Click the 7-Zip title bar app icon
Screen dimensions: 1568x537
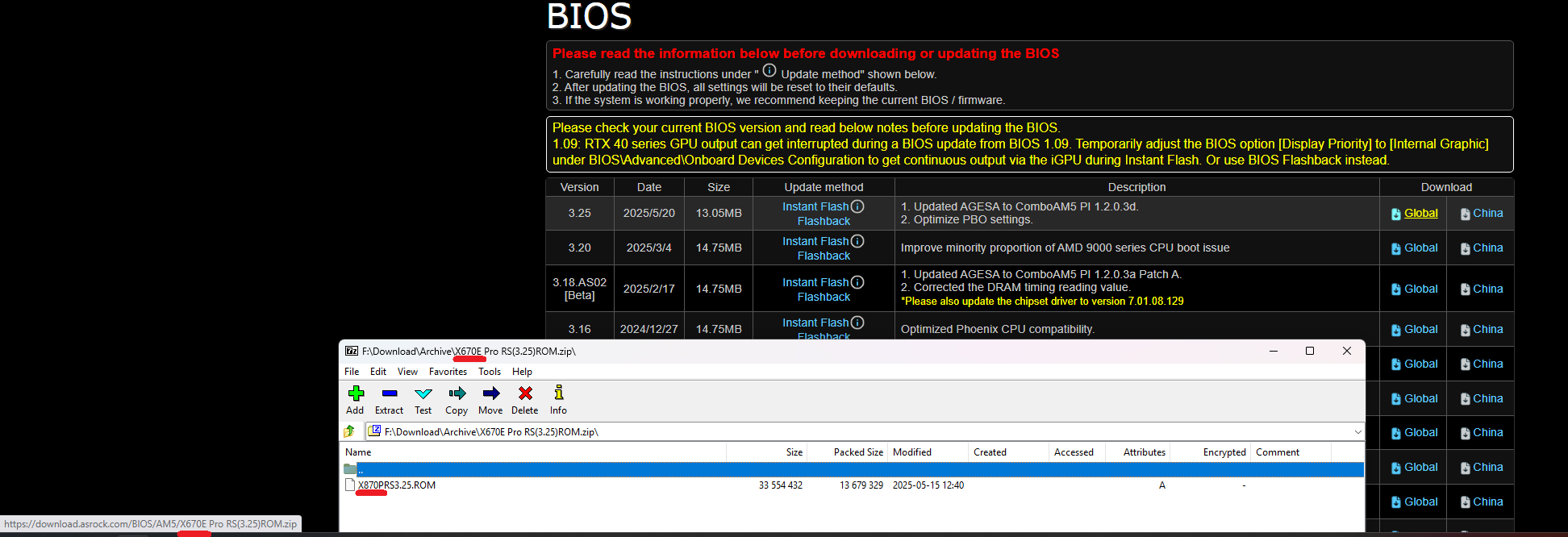tap(352, 351)
